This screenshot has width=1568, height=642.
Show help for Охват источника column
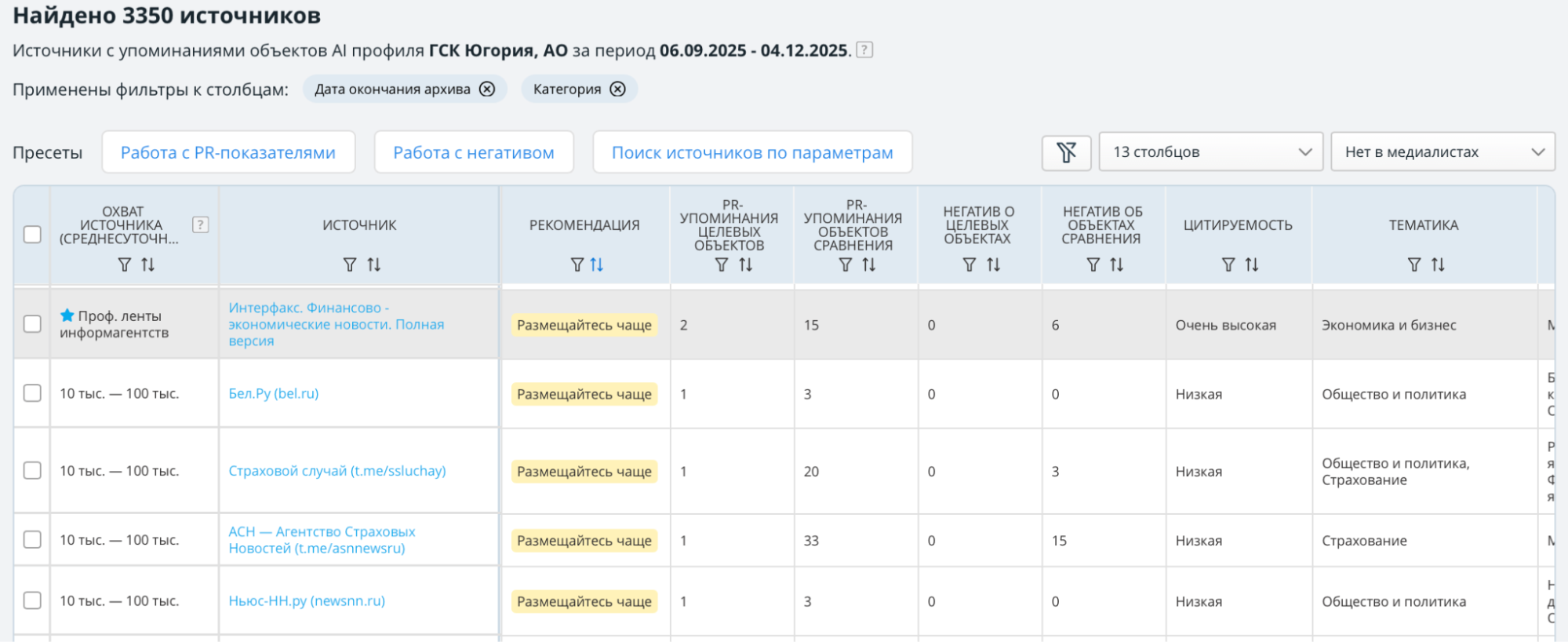click(201, 225)
